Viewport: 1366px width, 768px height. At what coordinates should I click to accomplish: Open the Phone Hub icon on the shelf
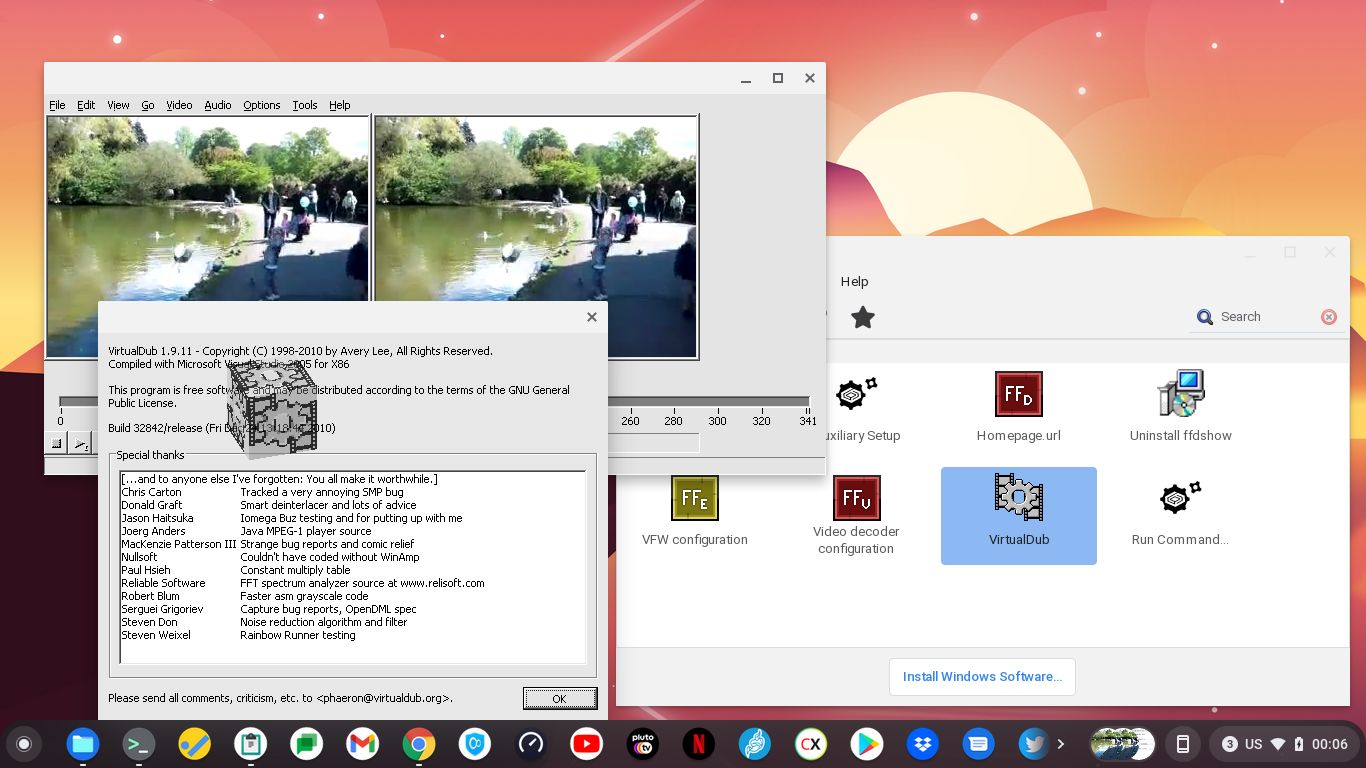(x=1183, y=744)
